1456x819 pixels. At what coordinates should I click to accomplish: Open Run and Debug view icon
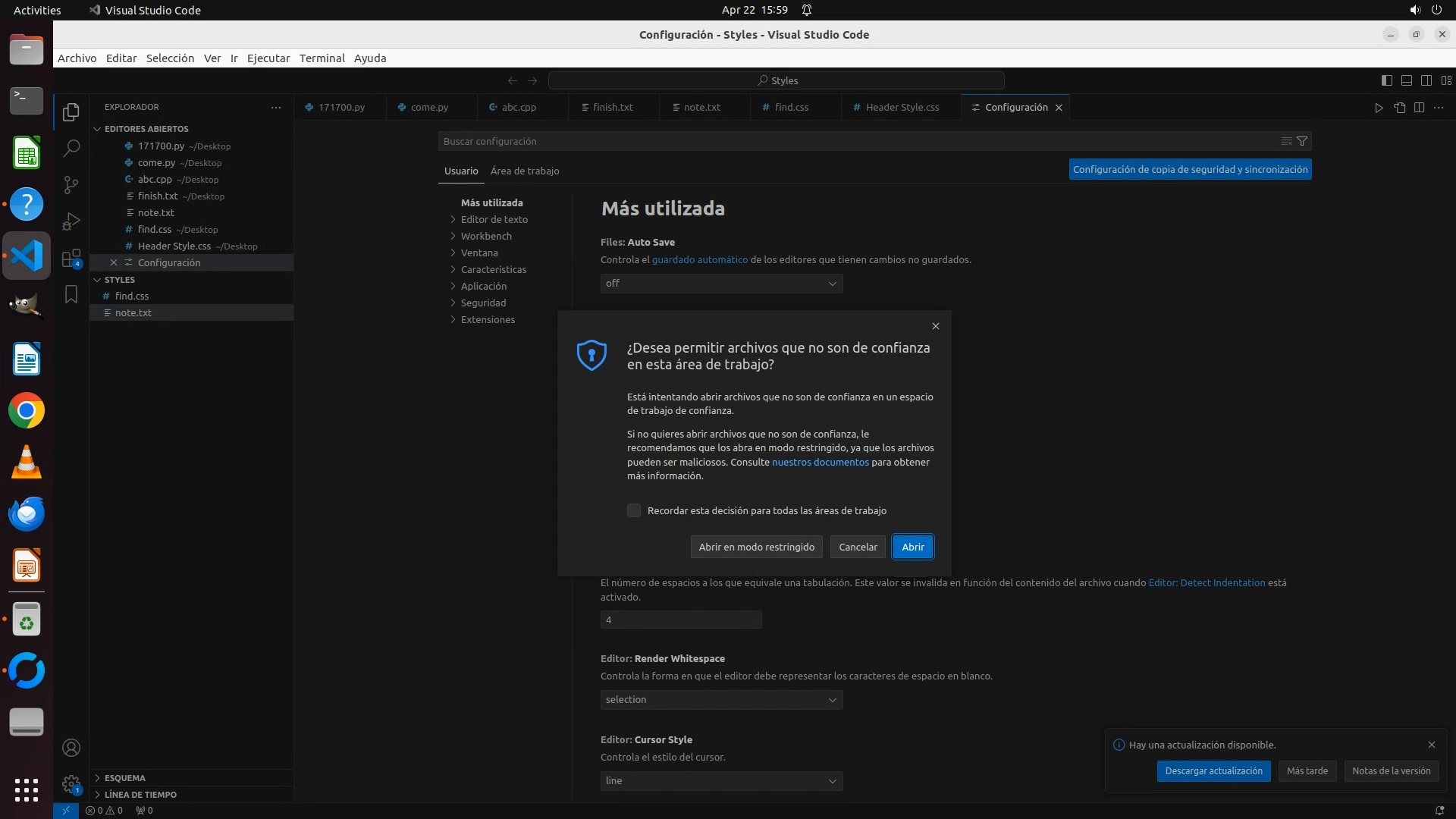(x=71, y=221)
